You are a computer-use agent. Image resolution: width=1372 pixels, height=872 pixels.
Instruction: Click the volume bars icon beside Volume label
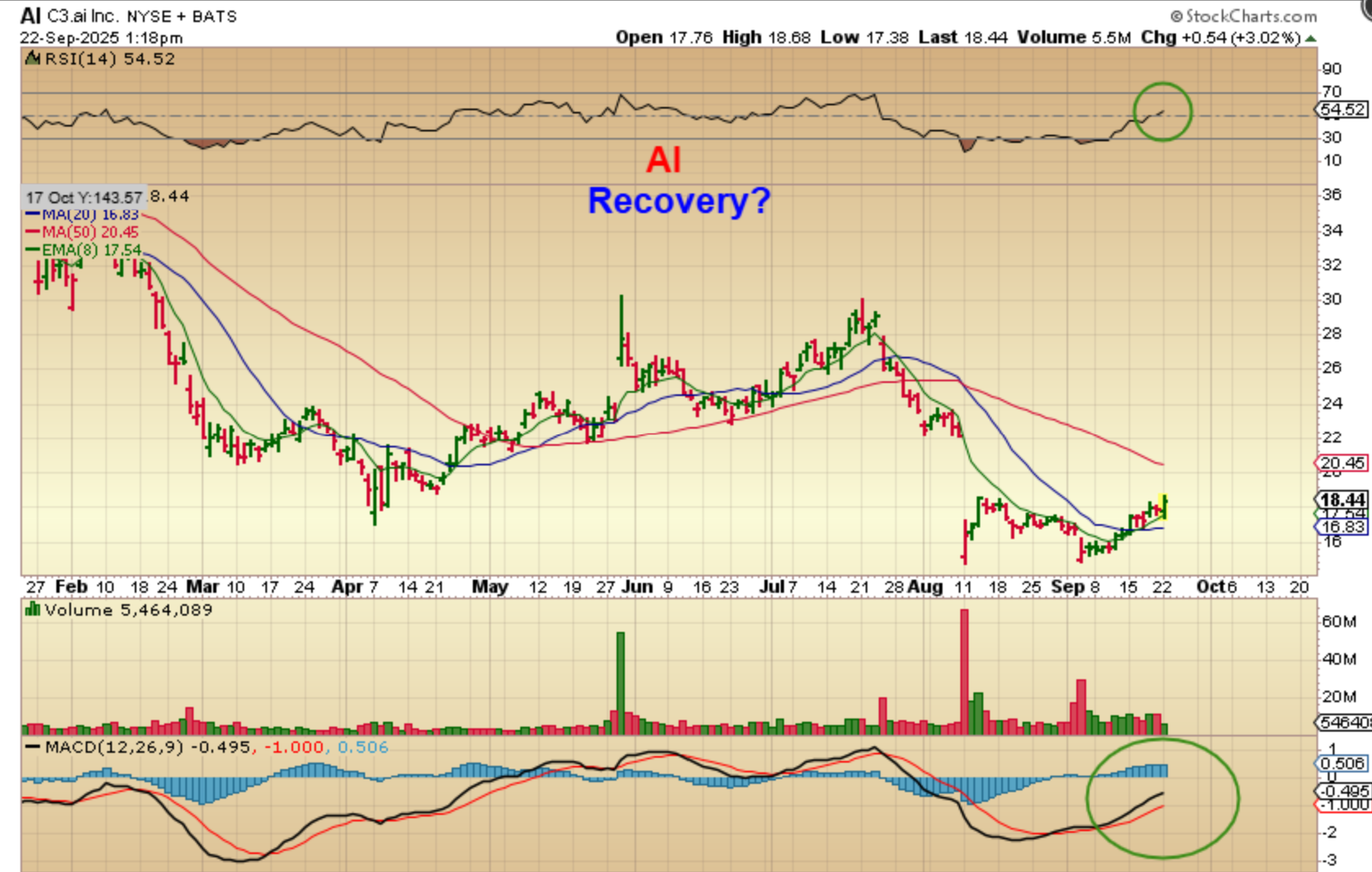pyautogui.click(x=33, y=609)
